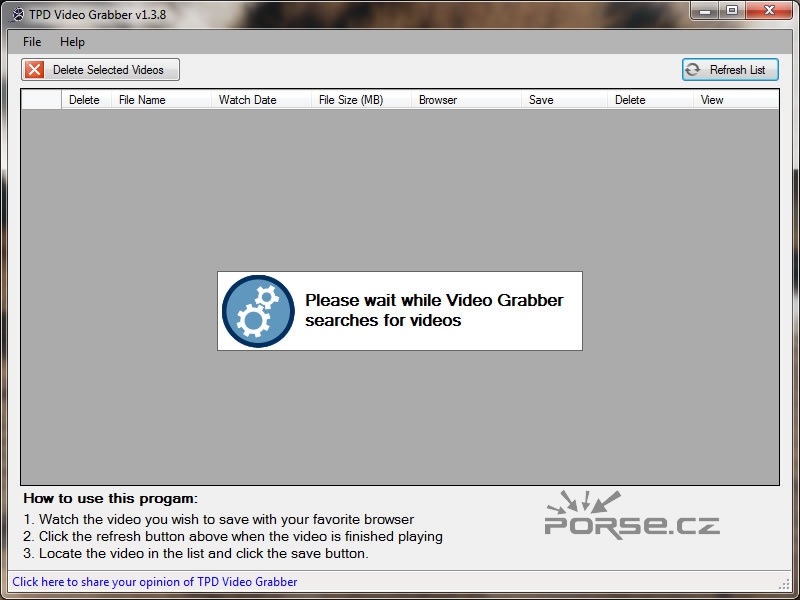
Task: Open the share your opinion link
Action: tap(155, 582)
